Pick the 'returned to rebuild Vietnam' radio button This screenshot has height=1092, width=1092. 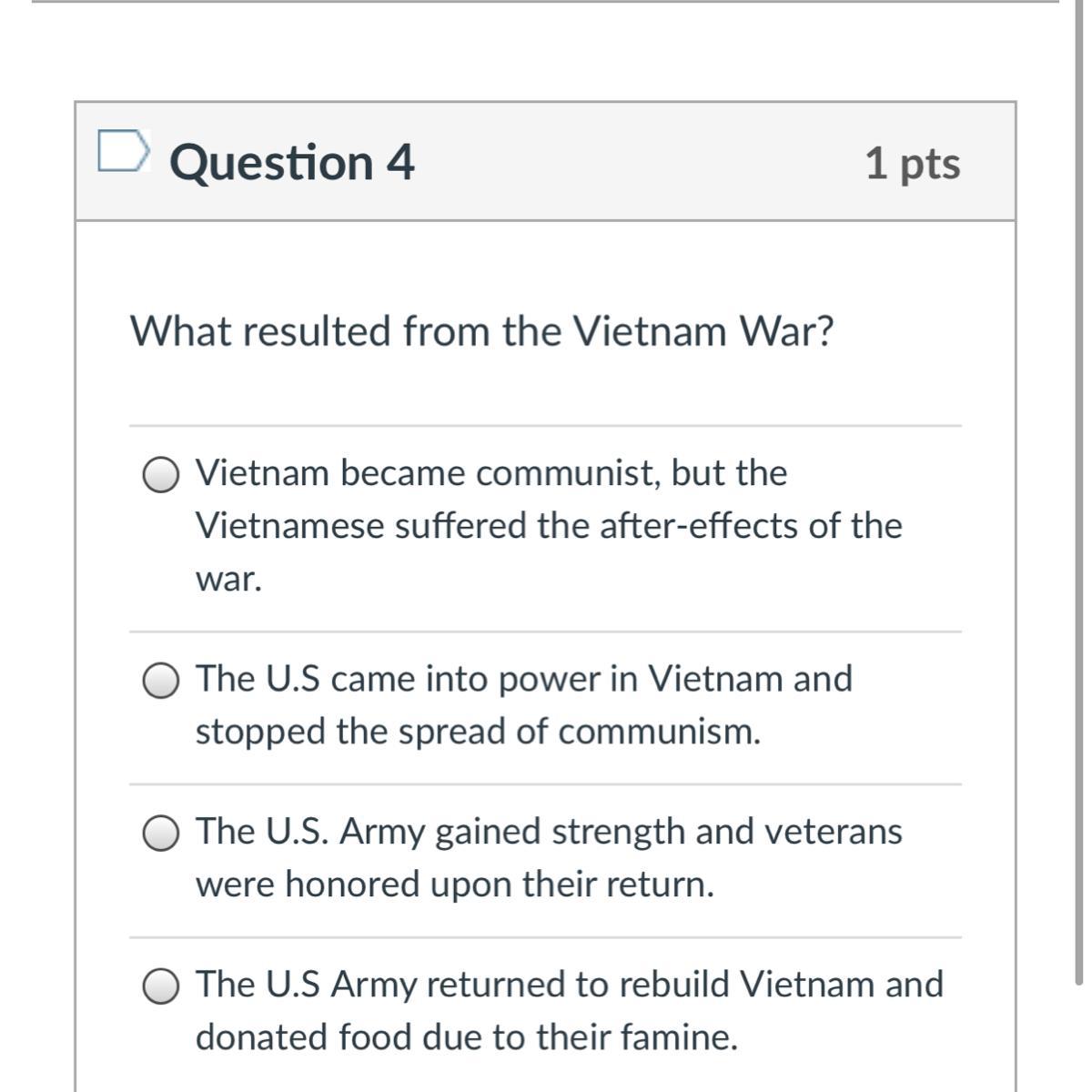click(161, 986)
